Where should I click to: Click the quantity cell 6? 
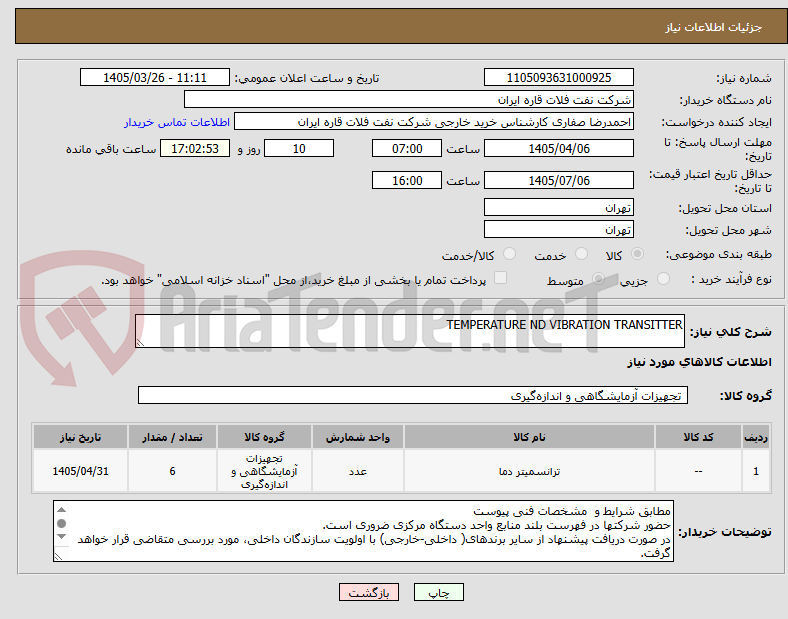(x=172, y=471)
